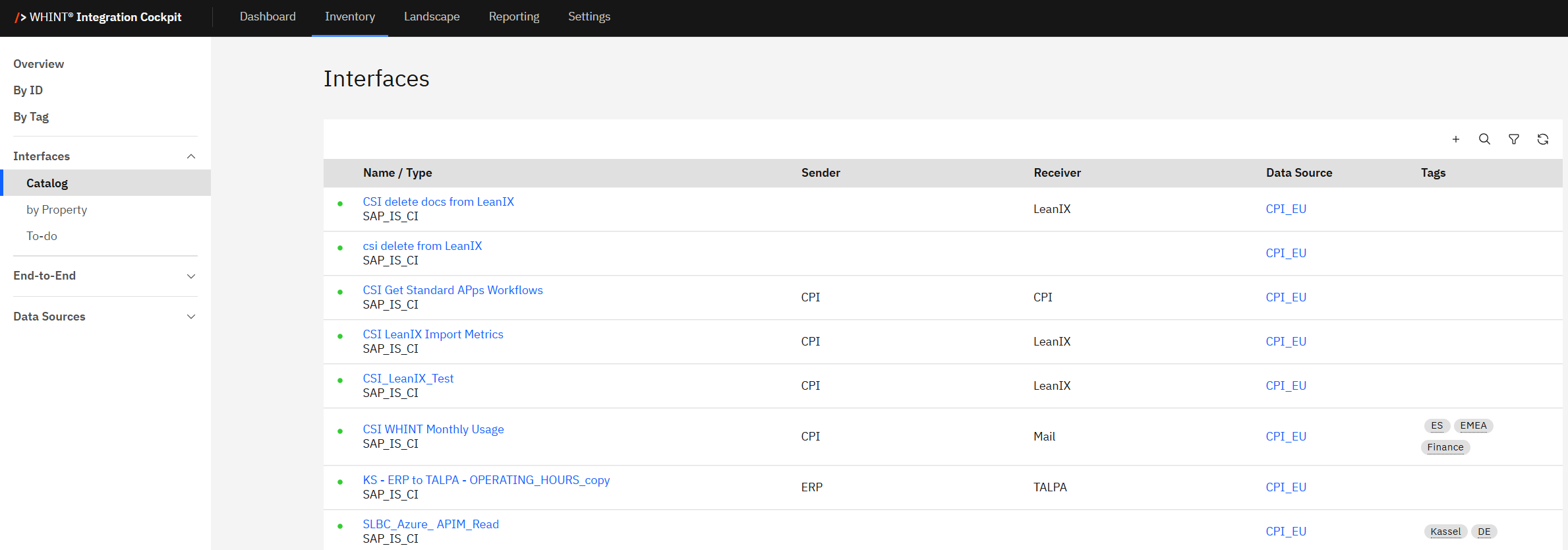Expand the Data Sources section
This screenshot has height=550, width=1568.
point(191,317)
